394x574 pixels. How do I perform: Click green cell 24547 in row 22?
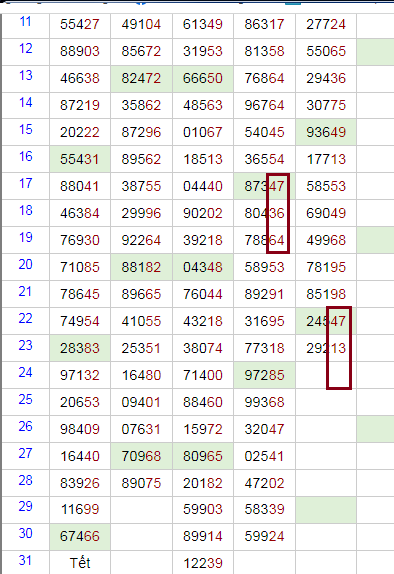pos(326,321)
